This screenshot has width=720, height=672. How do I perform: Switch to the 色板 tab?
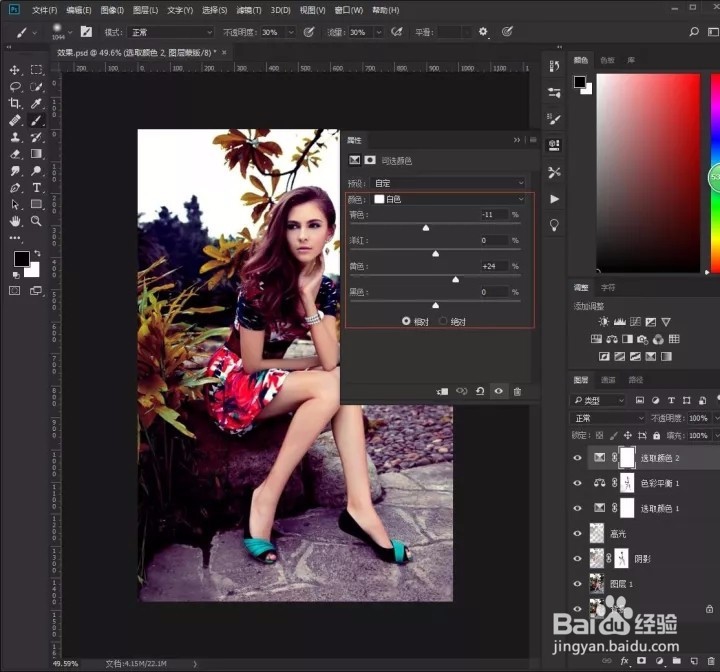(607, 60)
